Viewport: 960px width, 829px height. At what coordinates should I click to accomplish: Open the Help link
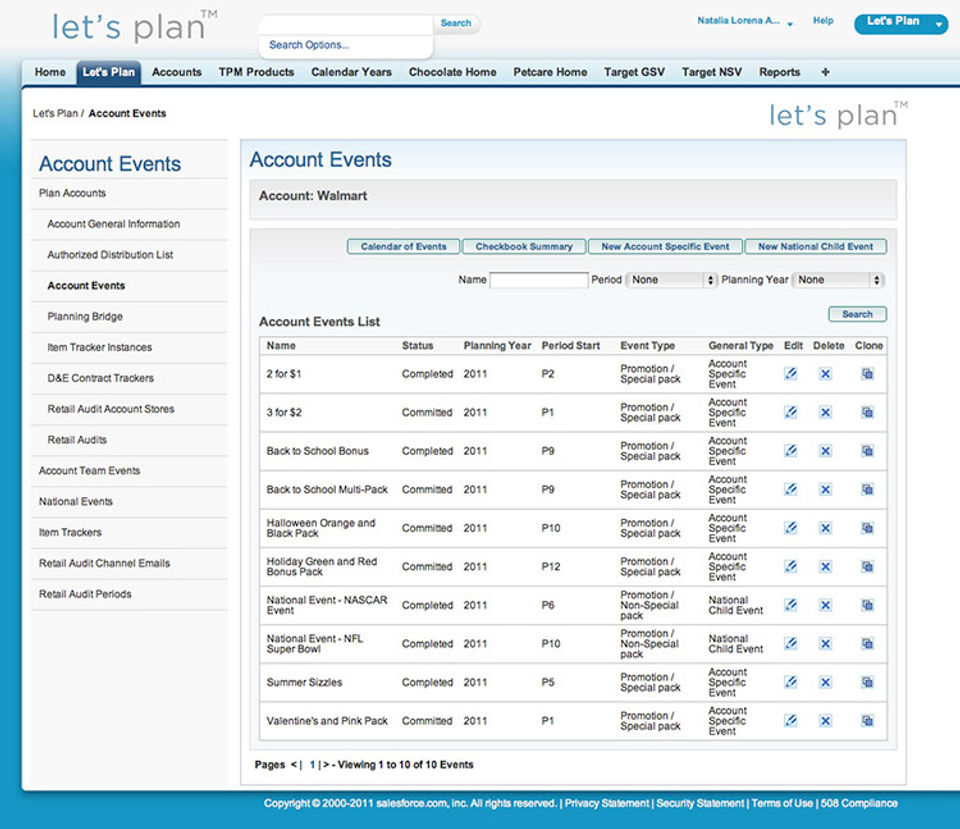click(823, 21)
